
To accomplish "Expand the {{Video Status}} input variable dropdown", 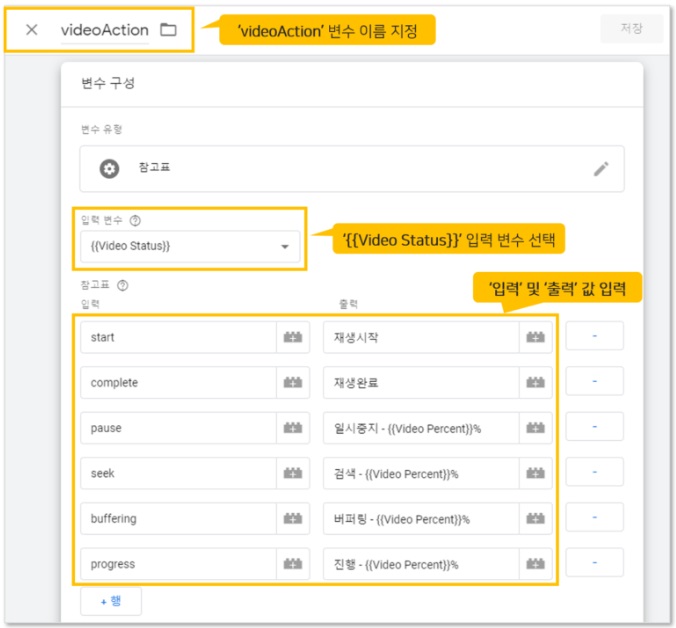I will pos(190,247).
